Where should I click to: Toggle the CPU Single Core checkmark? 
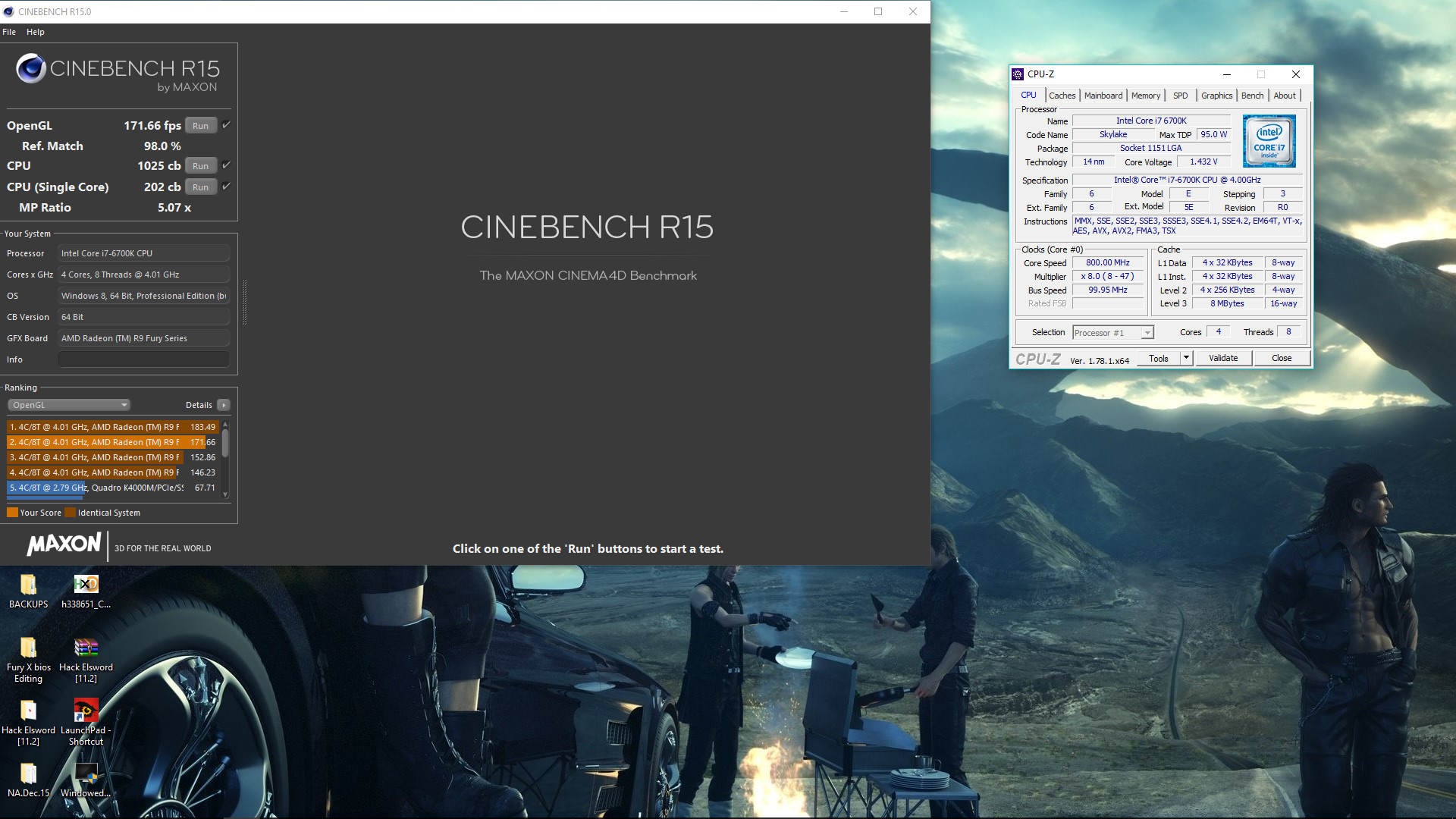pyautogui.click(x=226, y=187)
